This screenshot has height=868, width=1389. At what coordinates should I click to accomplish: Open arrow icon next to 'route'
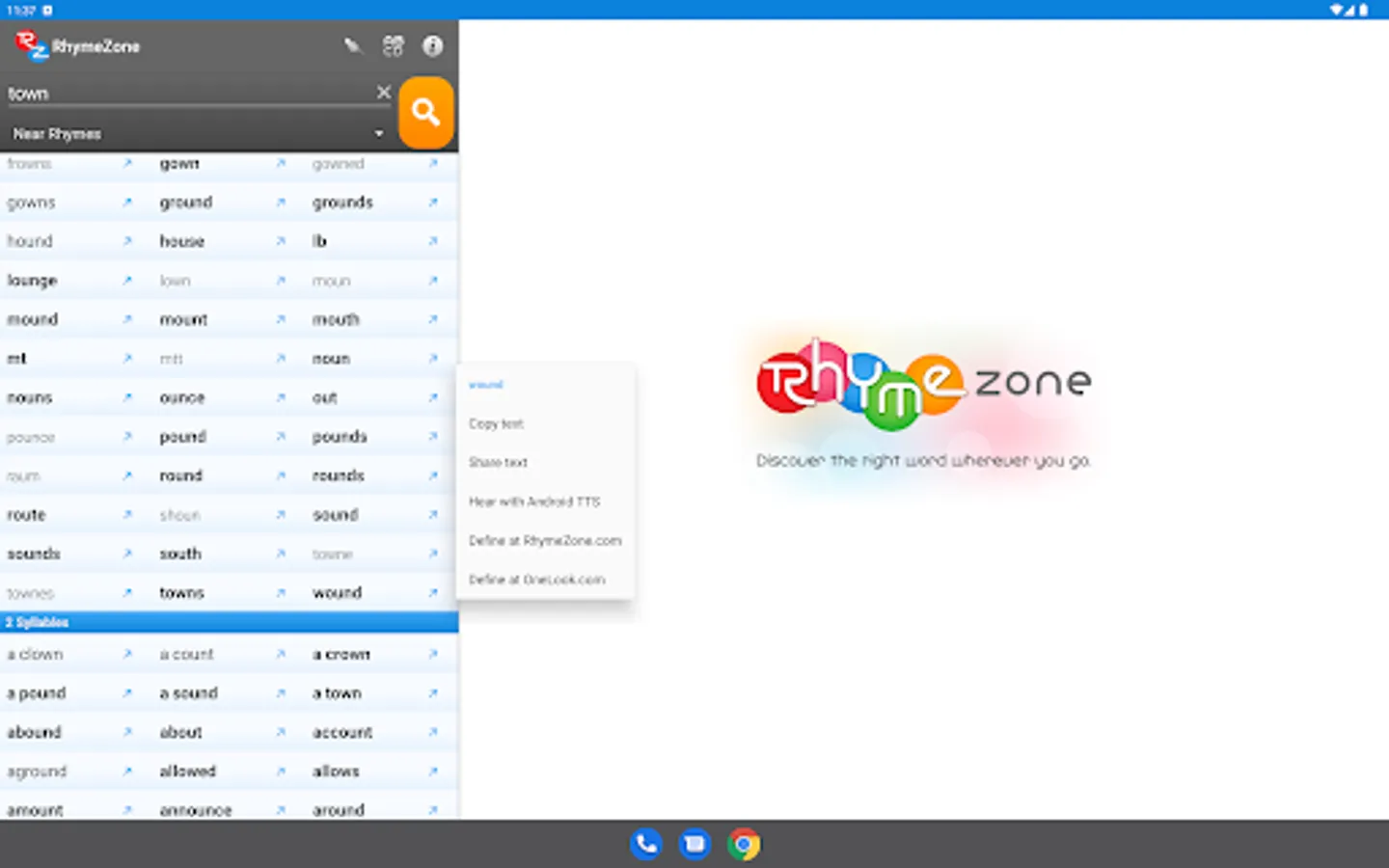click(127, 514)
